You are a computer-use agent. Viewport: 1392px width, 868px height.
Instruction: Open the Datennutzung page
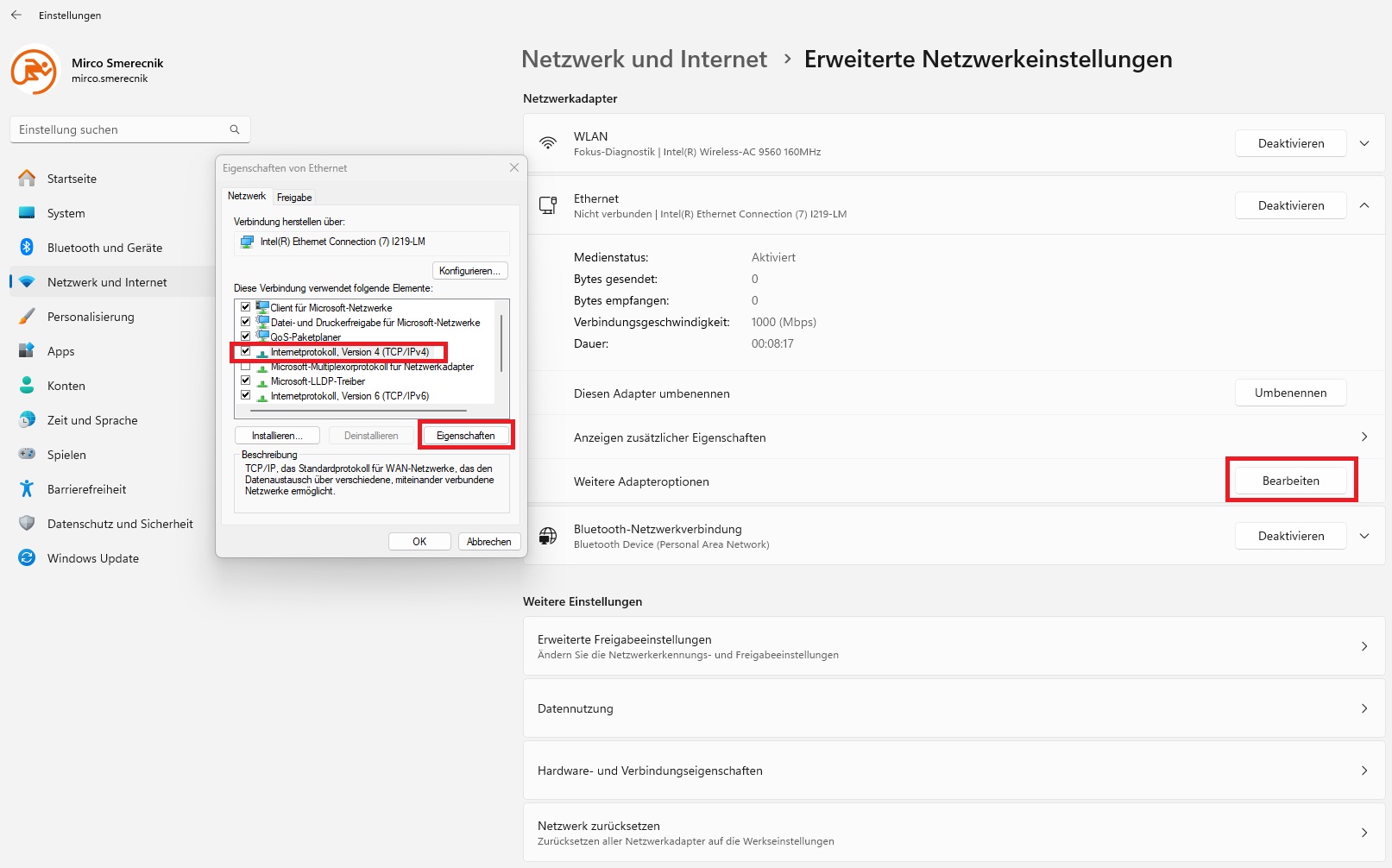point(954,708)
